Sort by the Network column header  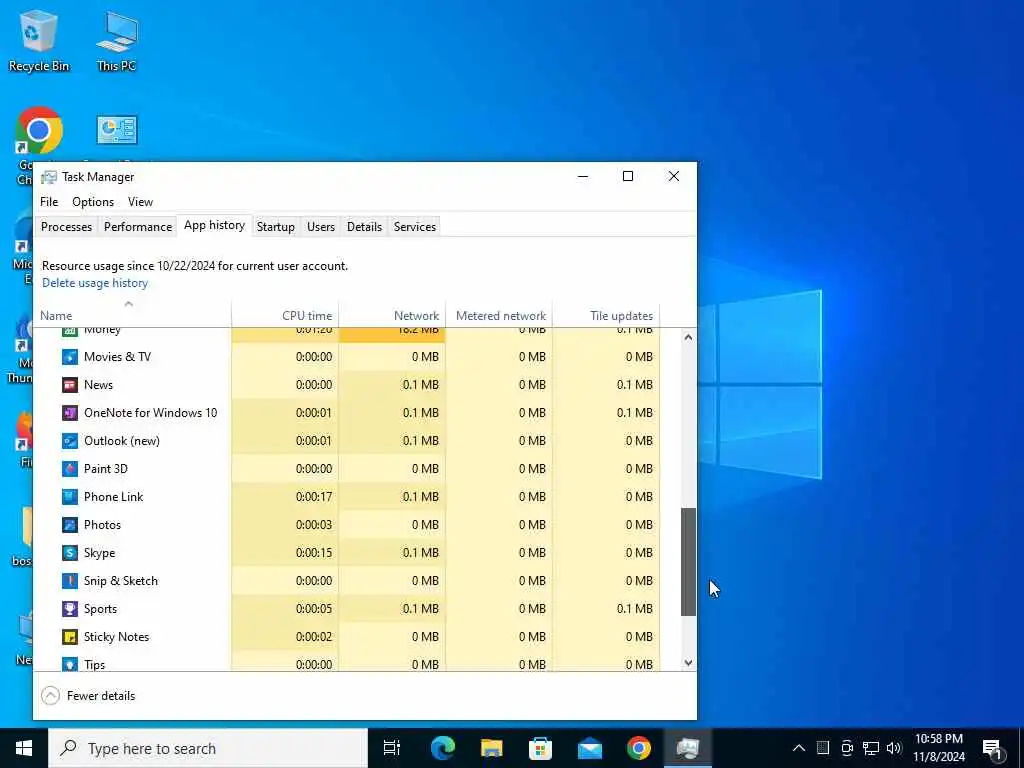click(x=392, y=315)
